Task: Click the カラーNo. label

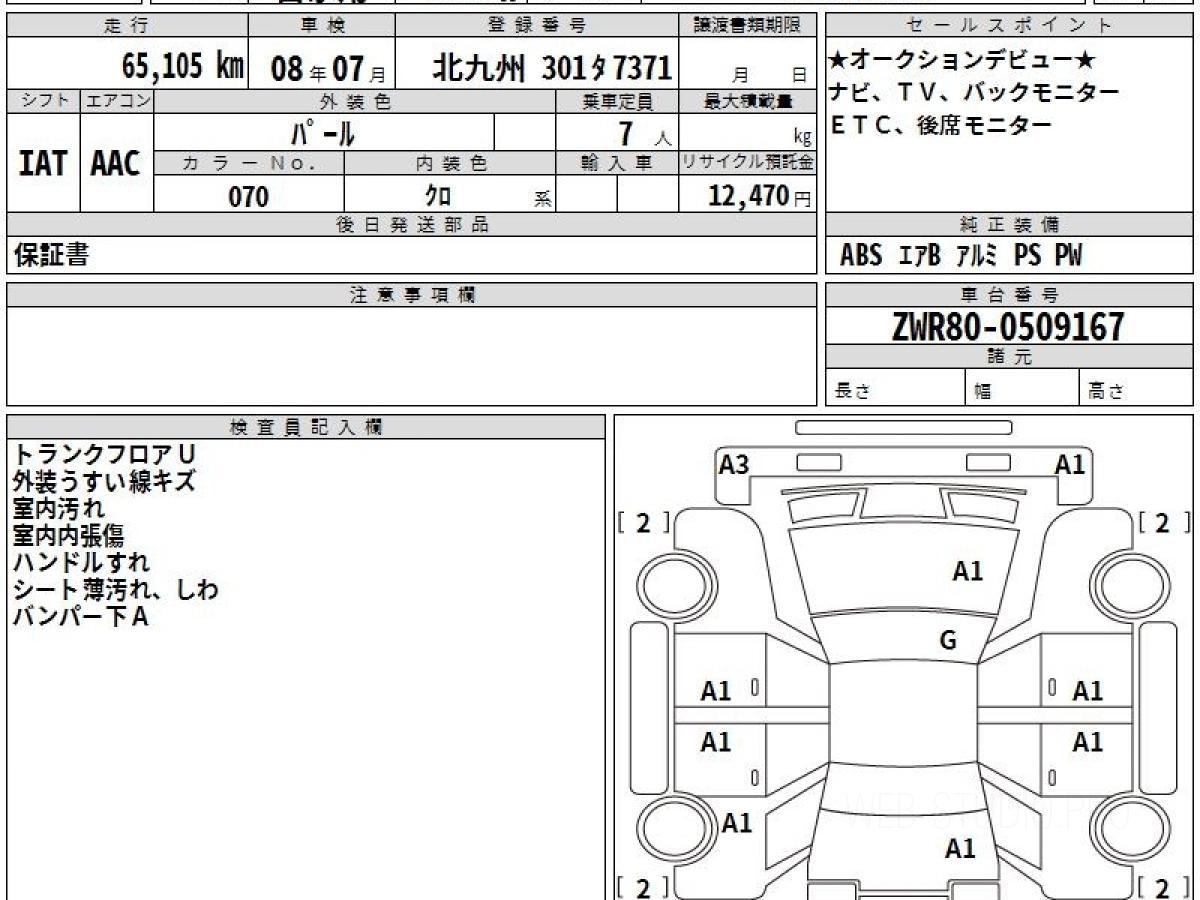Action: point(249,163)
